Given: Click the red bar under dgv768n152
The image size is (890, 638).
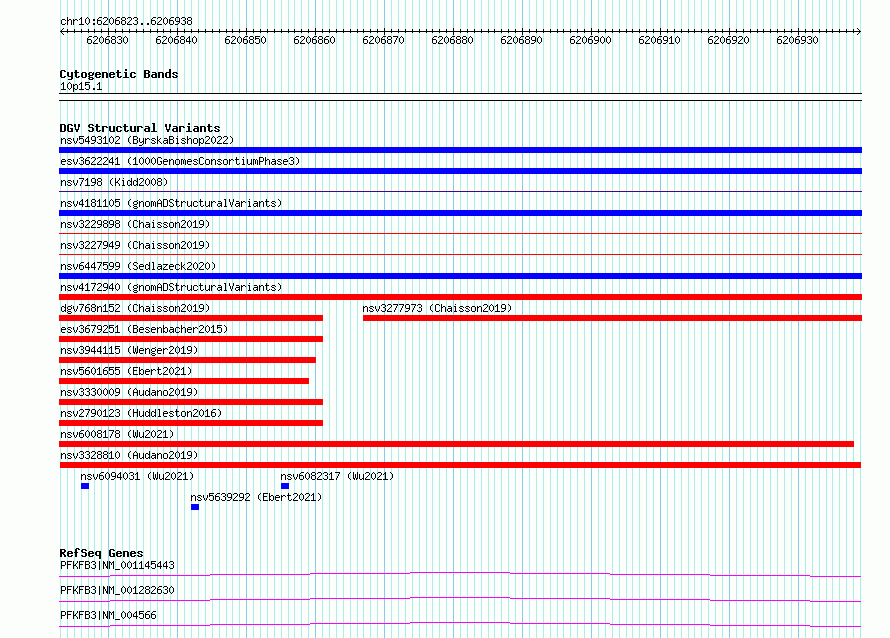Looking at the screenshot, I should [x=191, y=318].
